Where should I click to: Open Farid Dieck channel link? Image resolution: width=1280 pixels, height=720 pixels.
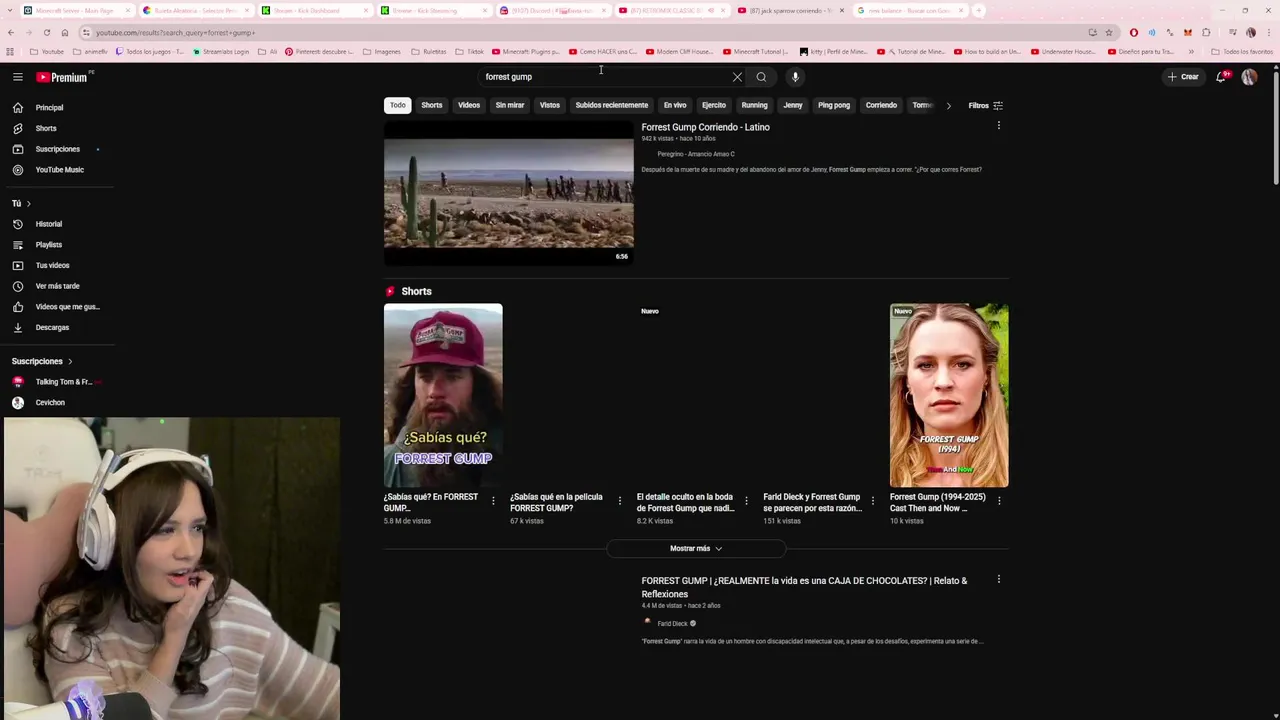(672, 624)
